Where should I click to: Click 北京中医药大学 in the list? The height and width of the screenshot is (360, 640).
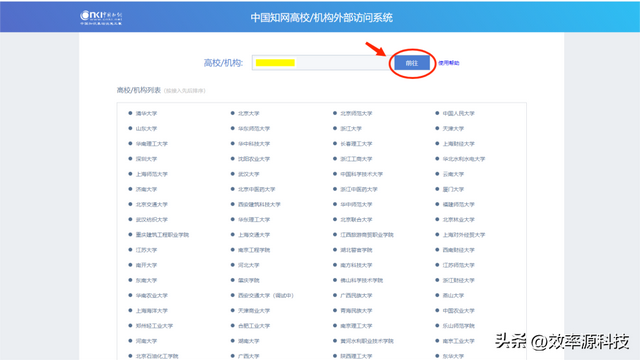[257, 189]
